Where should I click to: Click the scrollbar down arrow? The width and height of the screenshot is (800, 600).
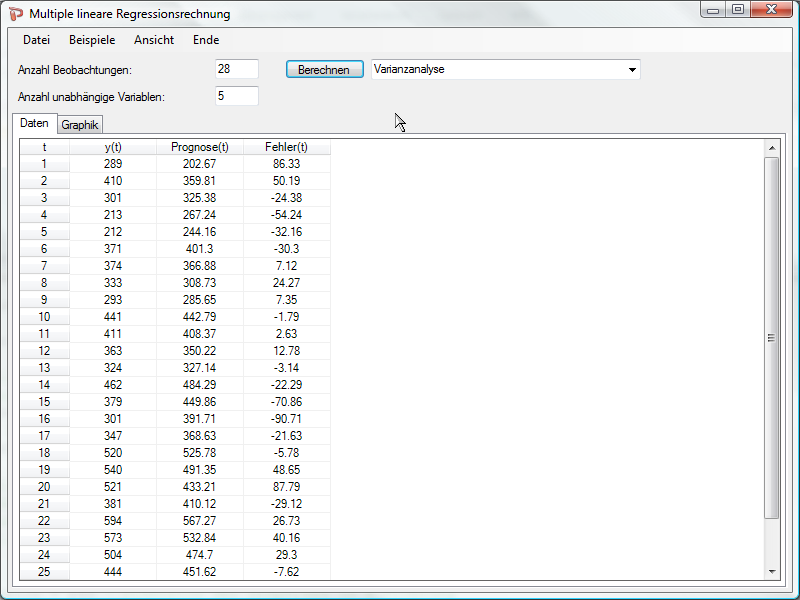point(771,571)
